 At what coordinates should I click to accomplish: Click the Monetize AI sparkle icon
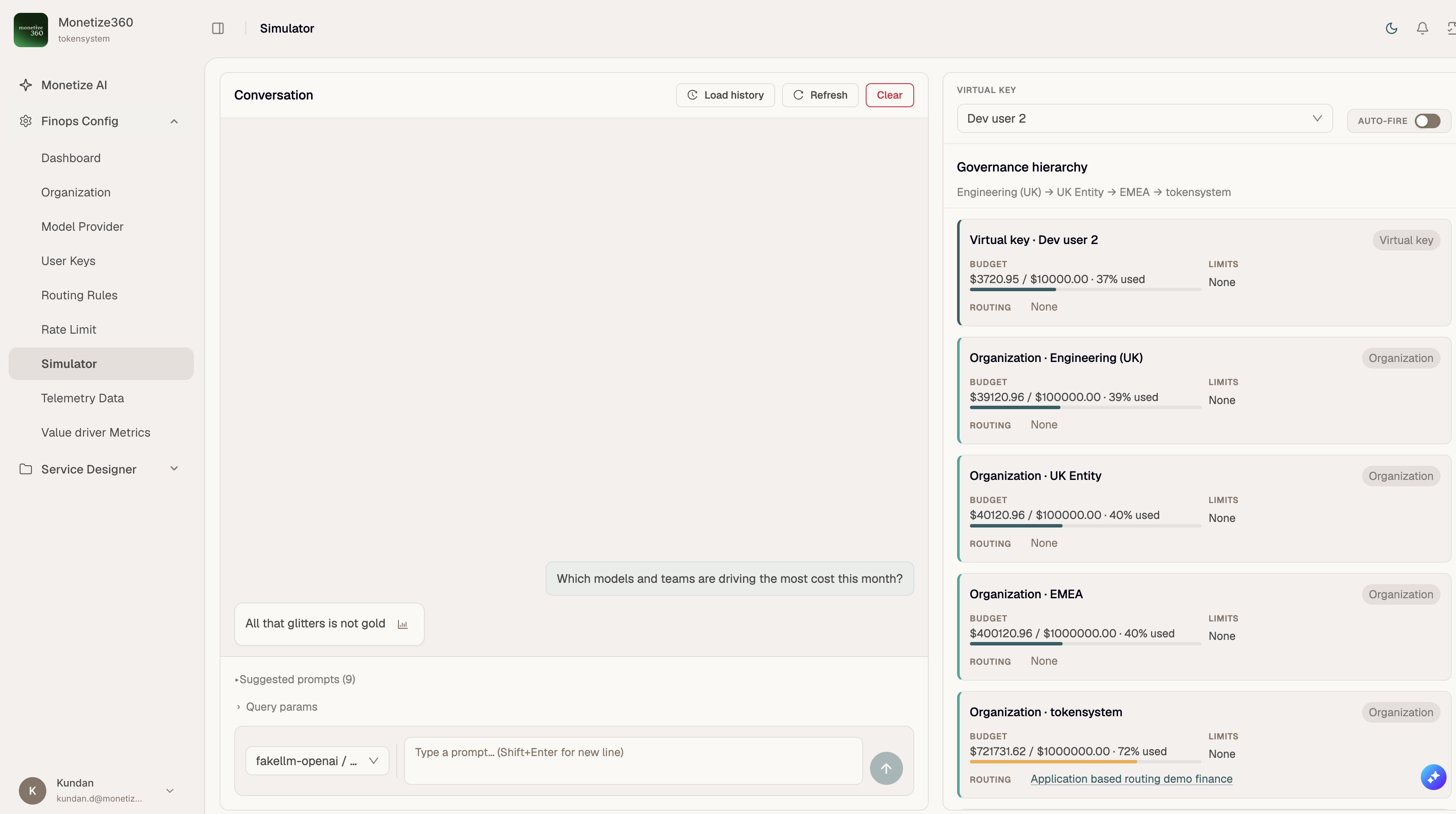[25, 85]
